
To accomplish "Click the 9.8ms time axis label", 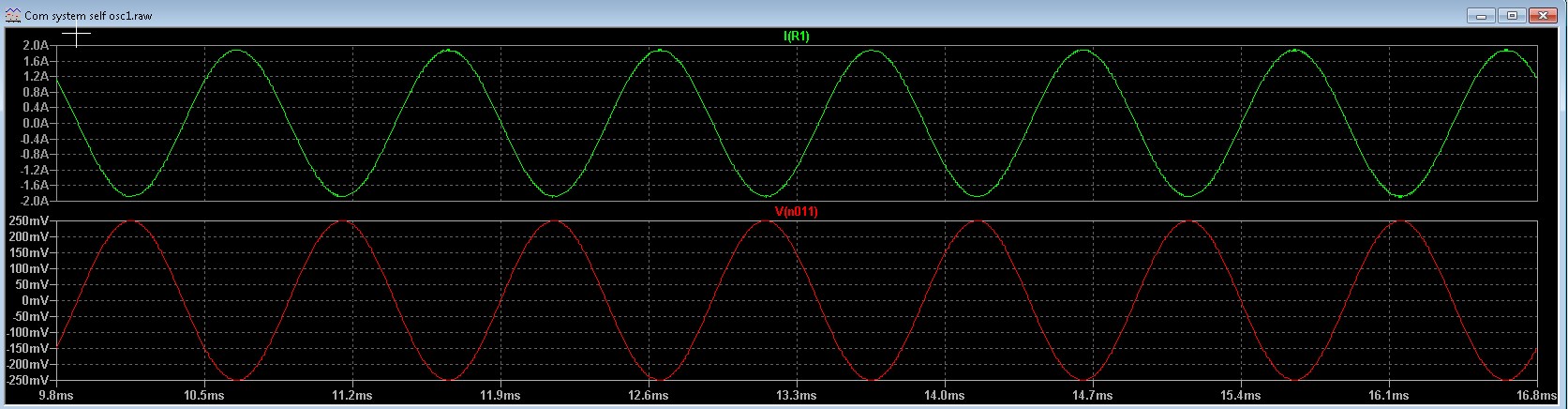I will click(x=55, y=396).
